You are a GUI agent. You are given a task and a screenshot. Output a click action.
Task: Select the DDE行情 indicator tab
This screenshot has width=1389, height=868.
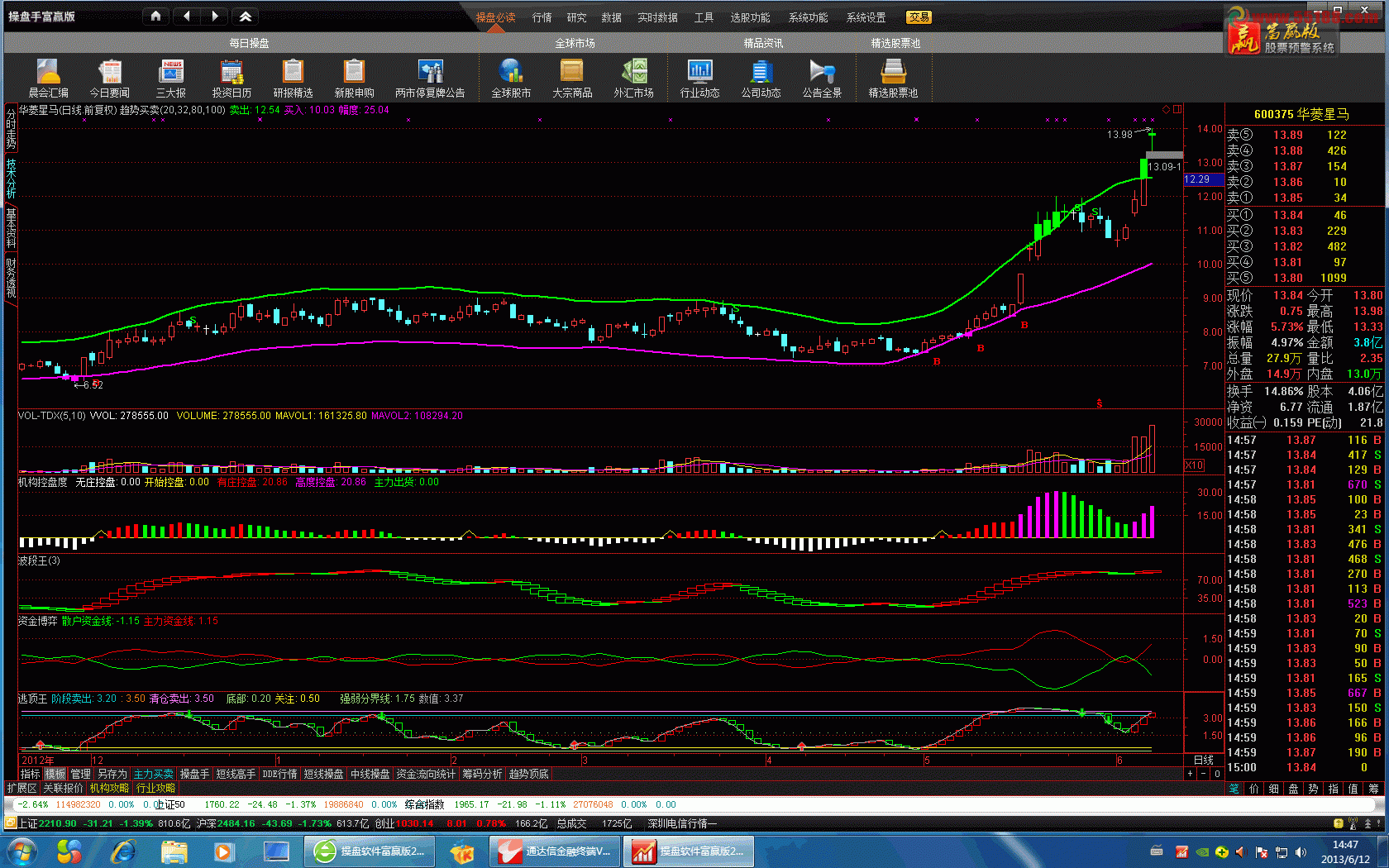tap(279, 774)
